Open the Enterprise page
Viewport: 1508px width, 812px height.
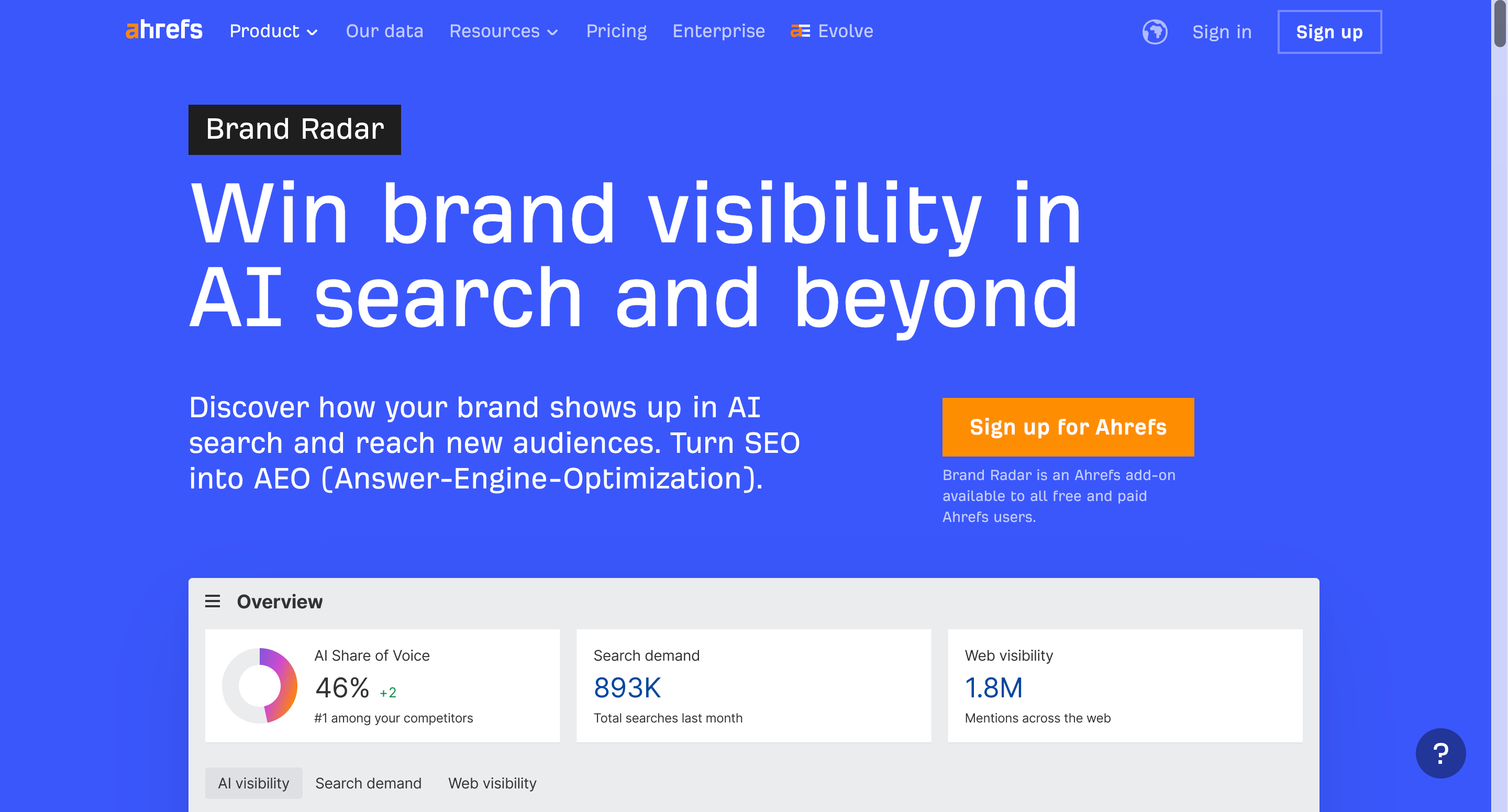click(718, 31)
